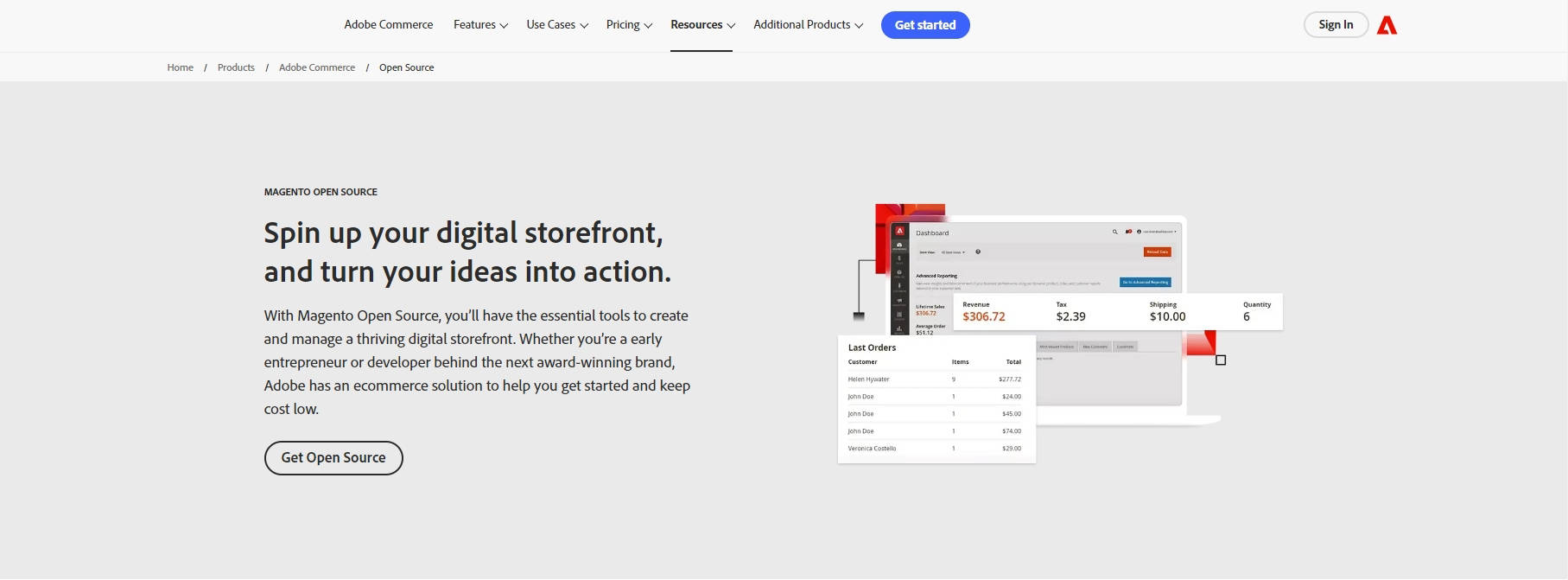The height and width of the screenshot is (580, 1568).
Task: Click the Adobe logo in the header
Action: [x=1387, y=25]
